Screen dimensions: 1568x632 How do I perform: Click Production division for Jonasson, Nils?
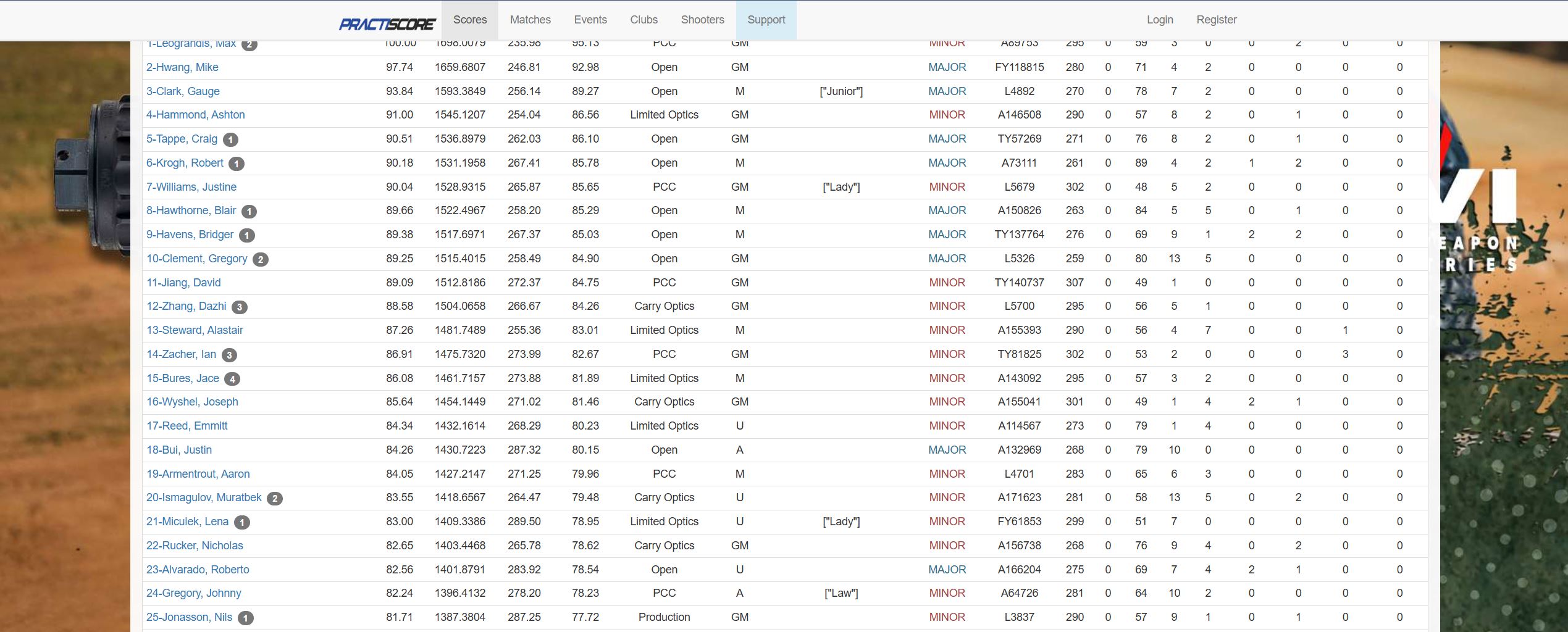[x=665, y=617]
